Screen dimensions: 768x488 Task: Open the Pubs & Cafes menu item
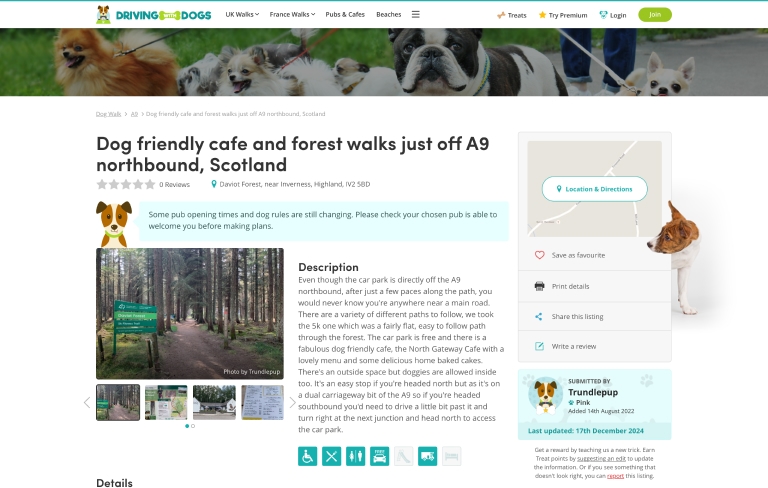[x=345, y=15]
